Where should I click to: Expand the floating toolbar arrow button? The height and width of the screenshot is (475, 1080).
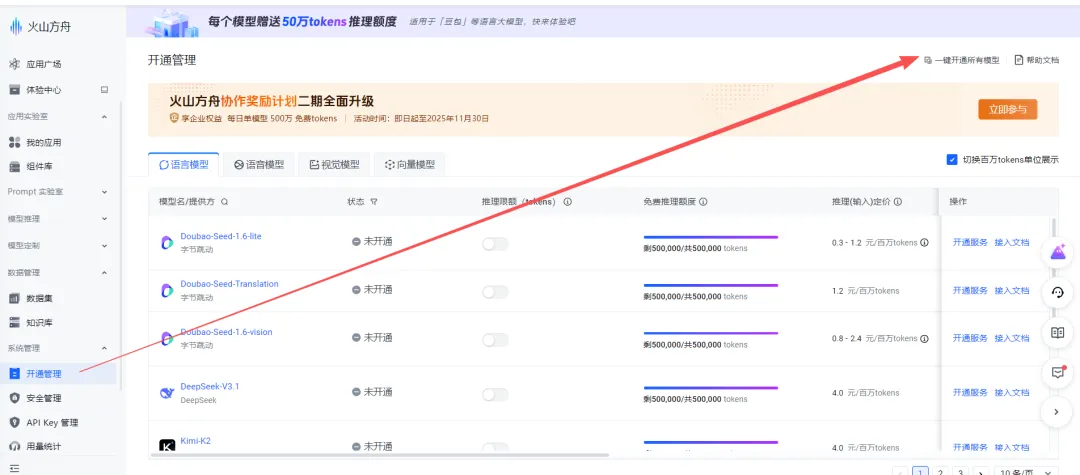point(1057,412)
